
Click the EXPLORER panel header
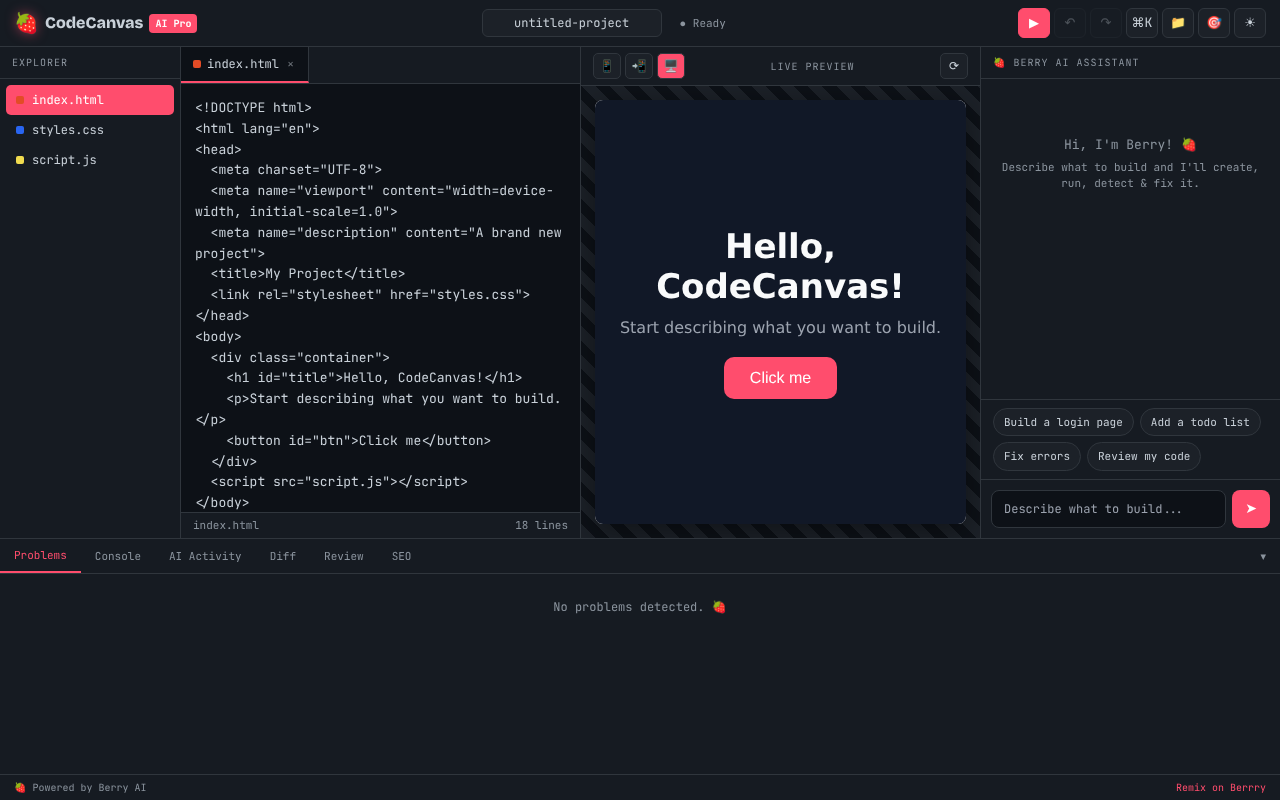(90, 63)
